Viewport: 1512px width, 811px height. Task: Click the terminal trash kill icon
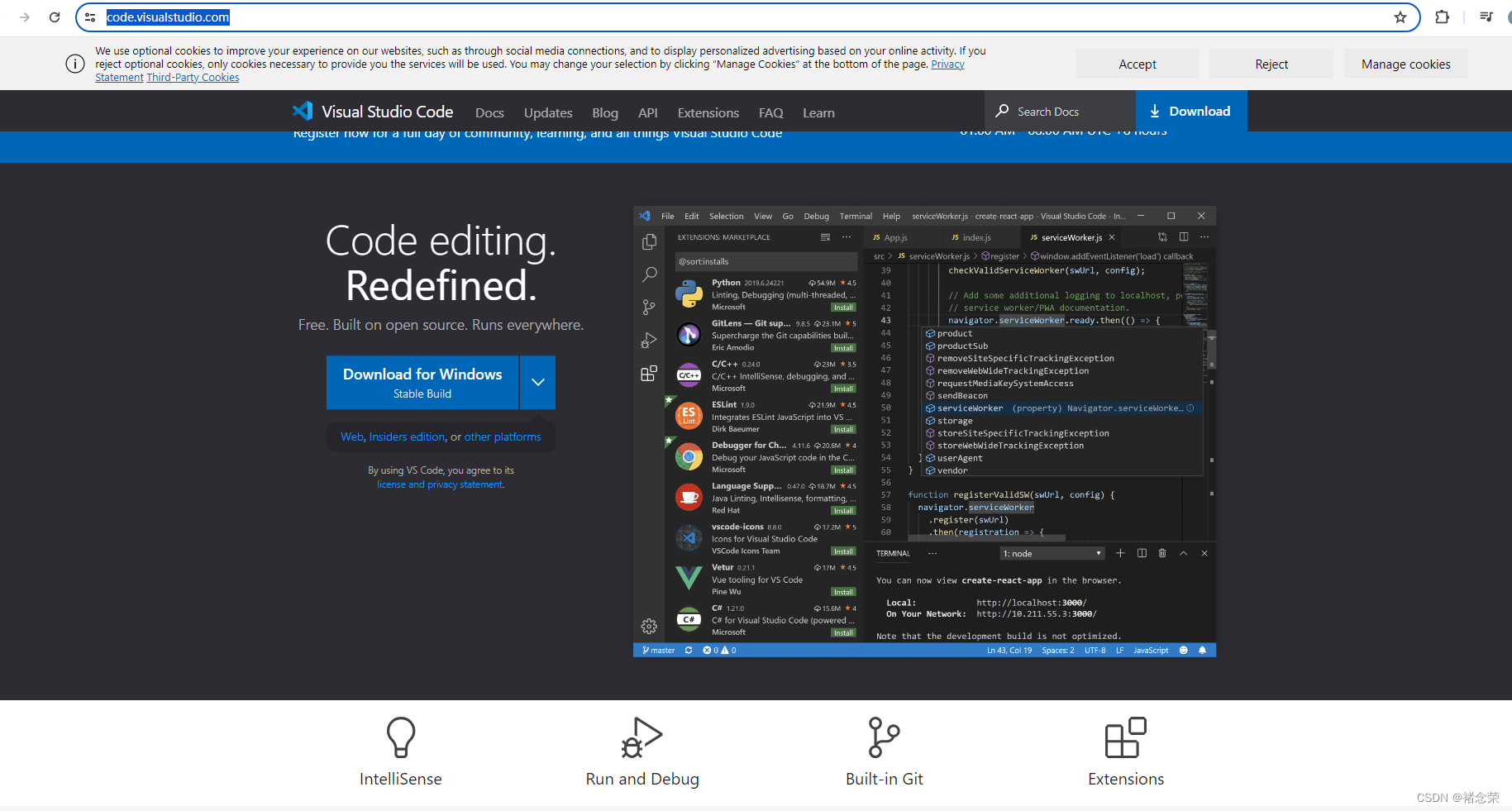(1162, 553)
